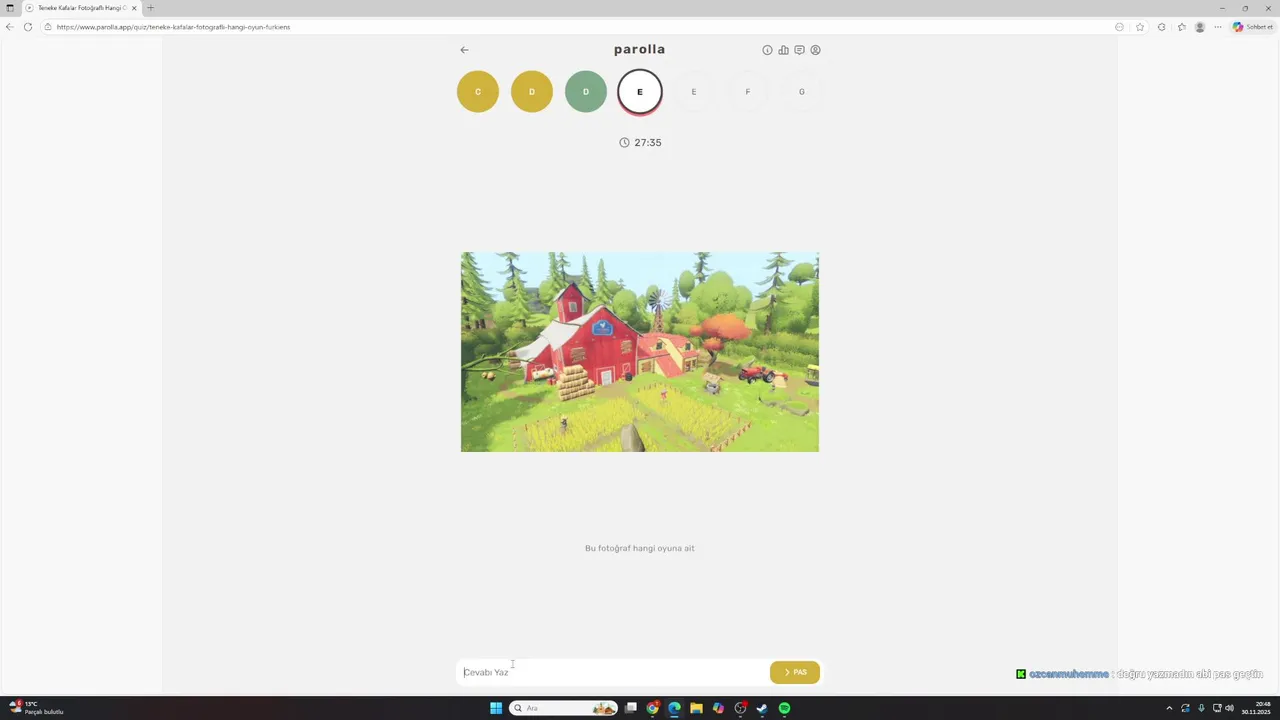Image resolution: width=1280 pixels, height=720 pixels.
Task: Select the faded letter F circle
Action: [x=748, y=92]
